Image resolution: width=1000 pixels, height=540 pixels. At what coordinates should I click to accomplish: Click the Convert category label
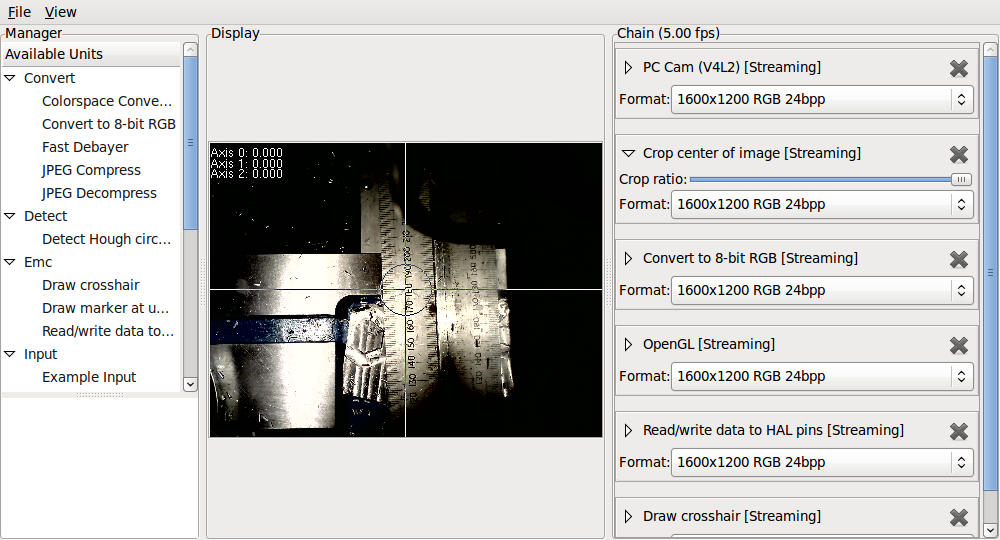pos(49,78)
